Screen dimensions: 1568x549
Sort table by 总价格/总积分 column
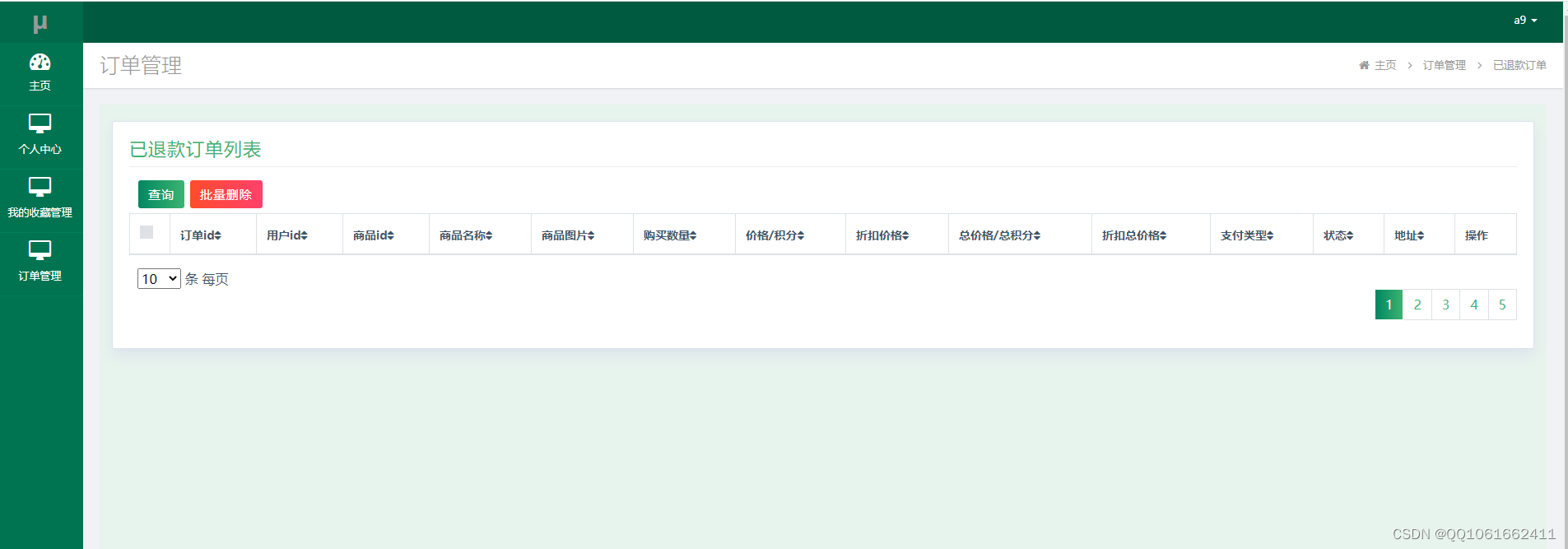[x=999, y=235]
